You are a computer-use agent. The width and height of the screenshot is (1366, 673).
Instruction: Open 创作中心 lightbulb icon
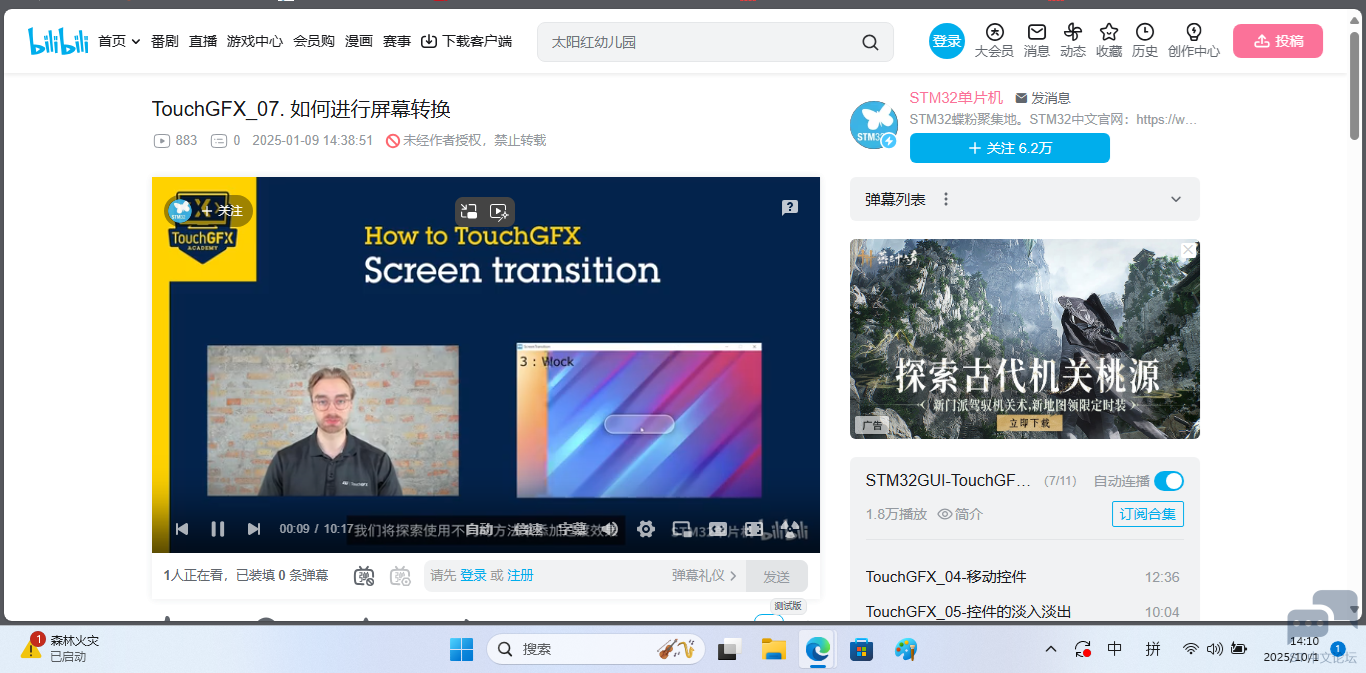1193,40
